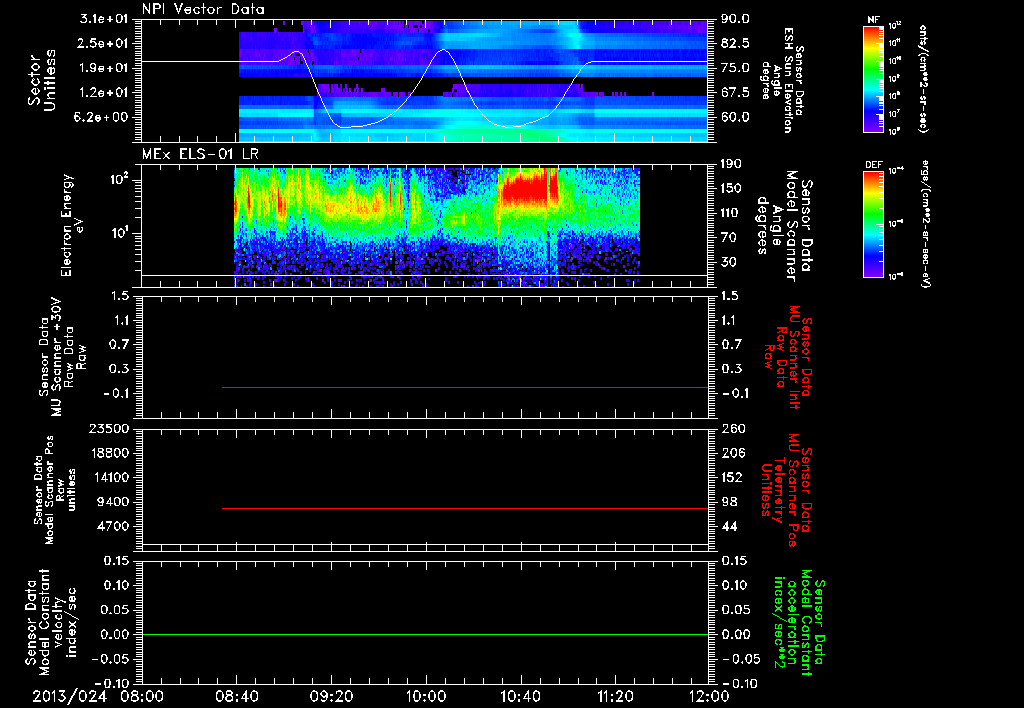This screenshot has height=708, width=1024.
Task: Click the 12:00 time axis label
Action: tap(709, 696)
